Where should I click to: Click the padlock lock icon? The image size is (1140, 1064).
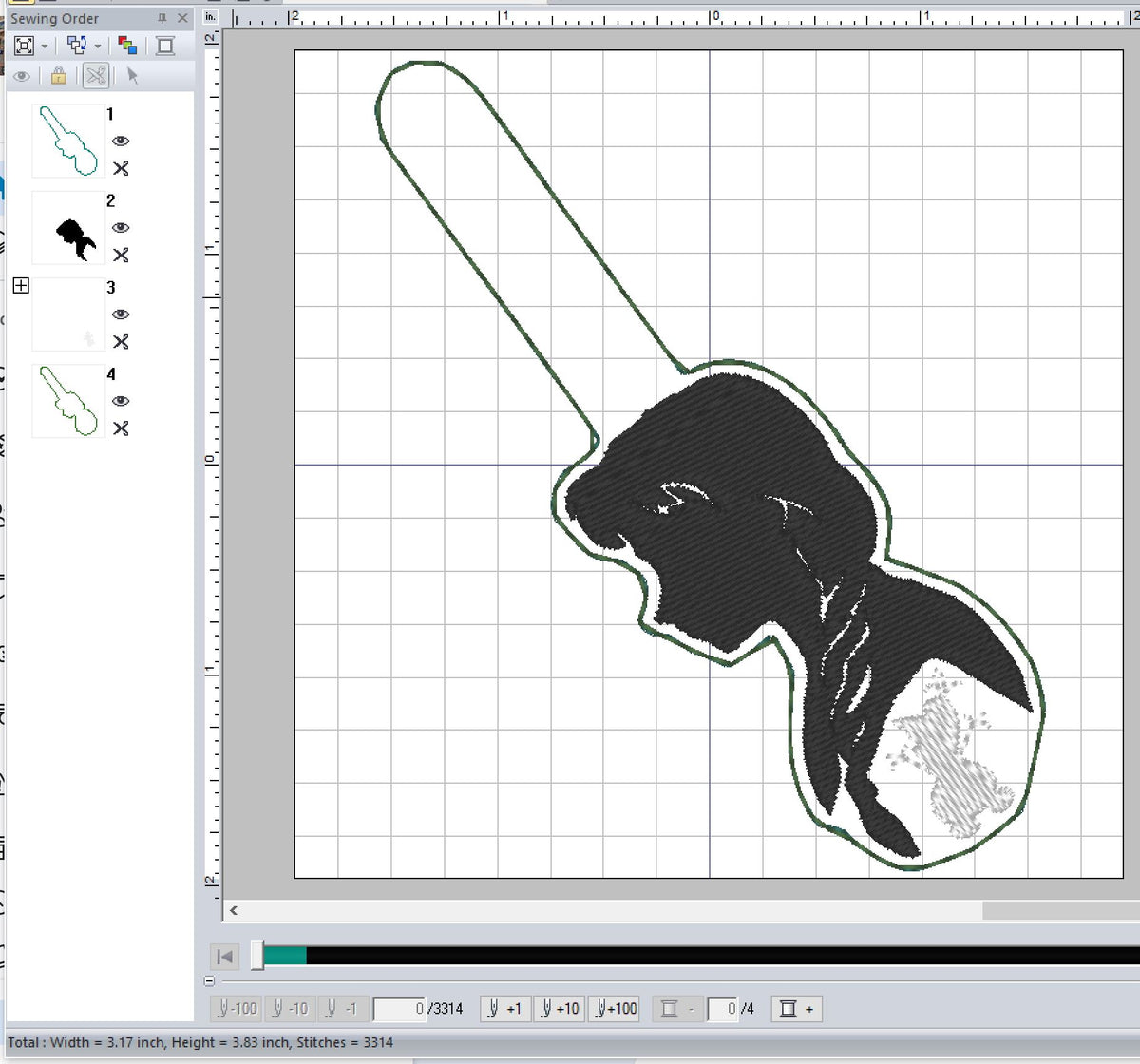coord(59,76)
